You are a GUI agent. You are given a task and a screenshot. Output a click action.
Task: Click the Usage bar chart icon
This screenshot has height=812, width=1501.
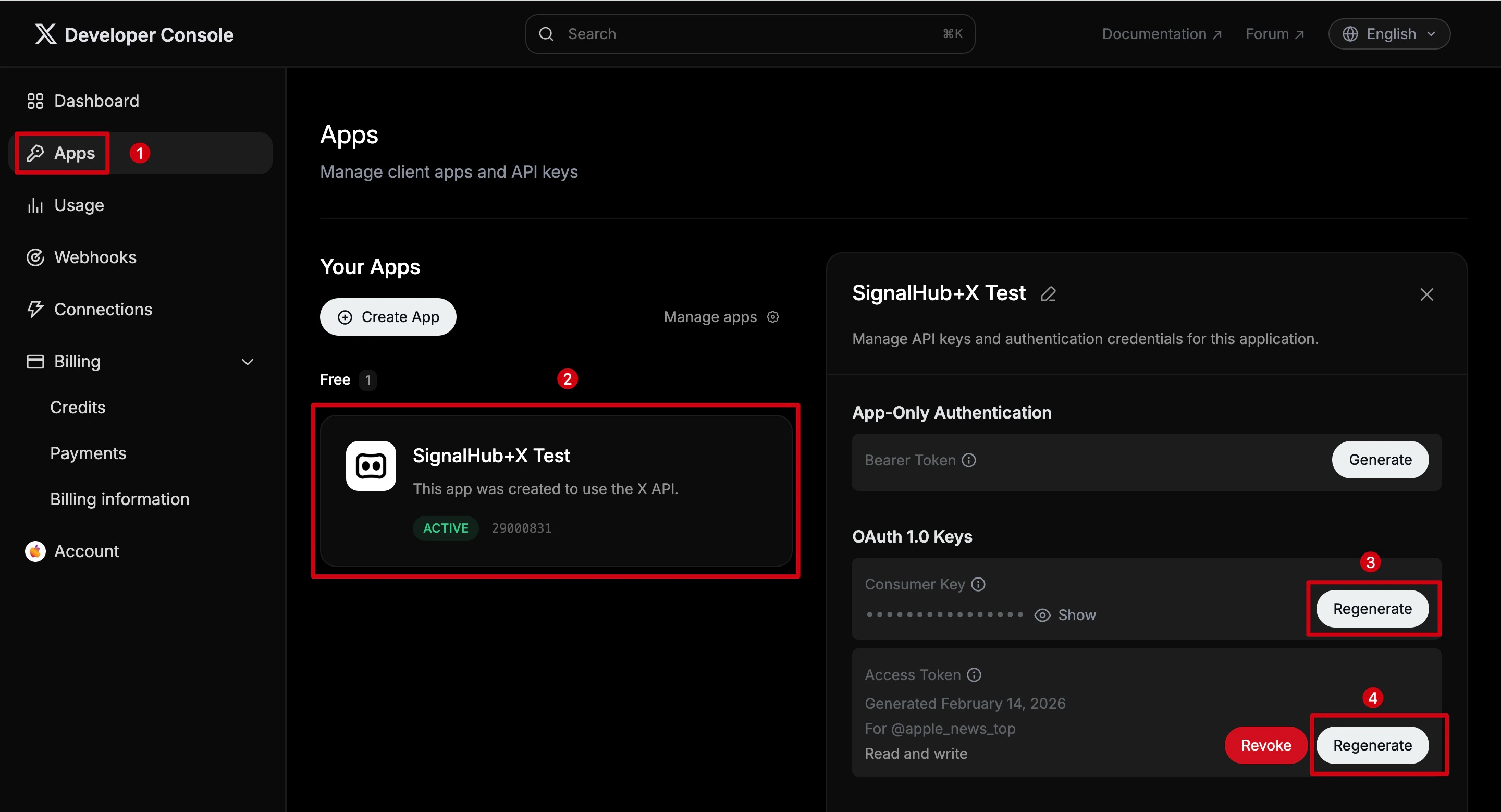(x=35, y=205)
